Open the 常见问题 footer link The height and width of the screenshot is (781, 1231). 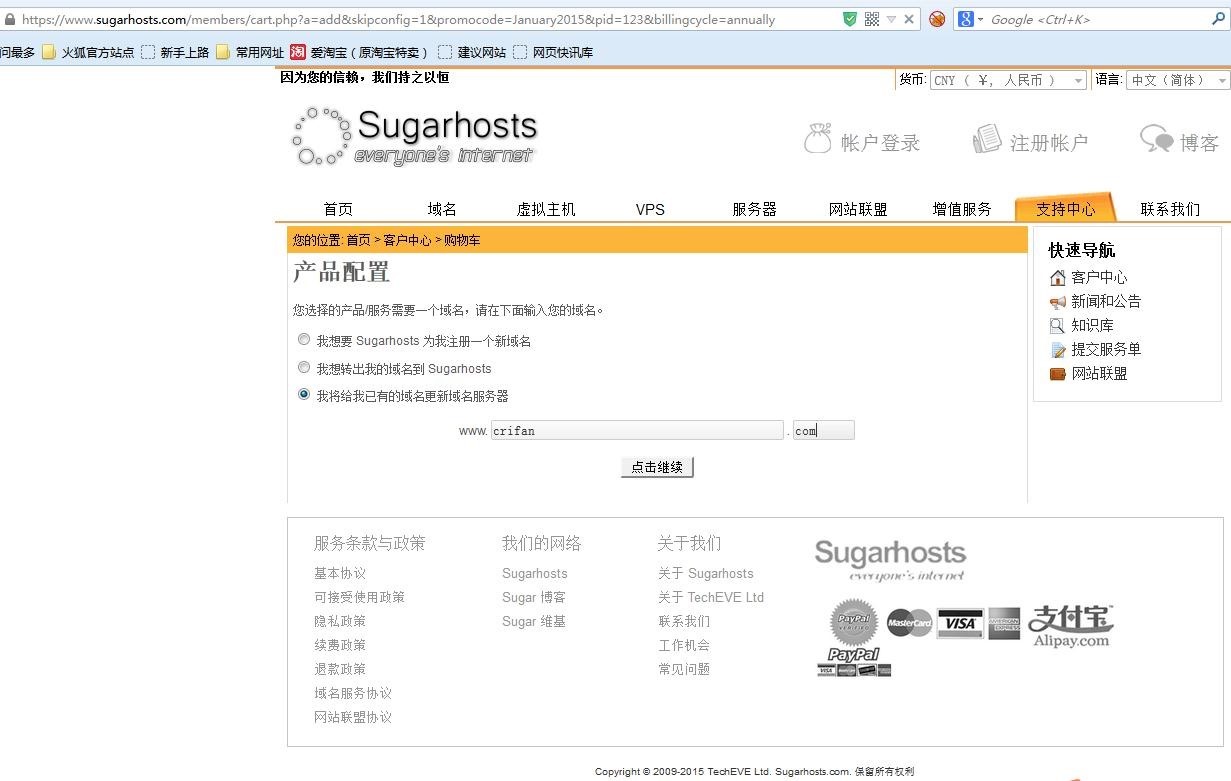[x=684, y=669]
